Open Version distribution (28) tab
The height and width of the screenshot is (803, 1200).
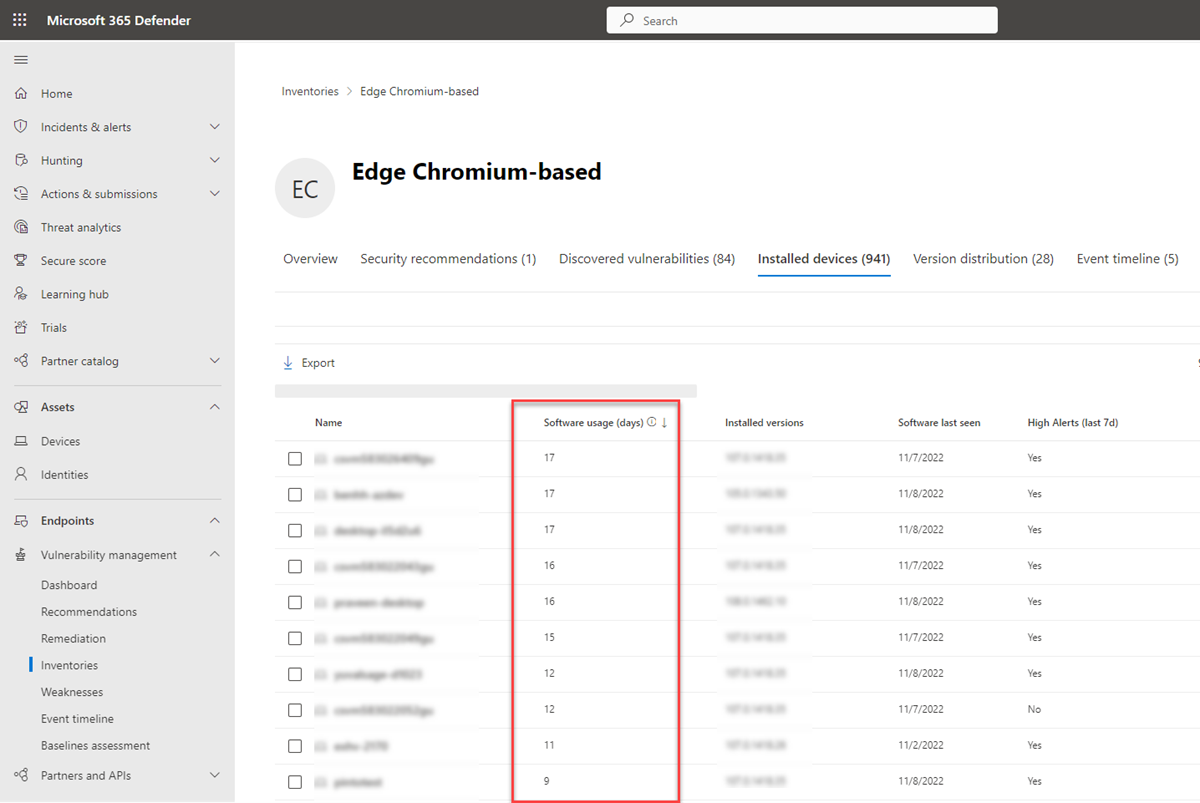[x=983, y=259]
